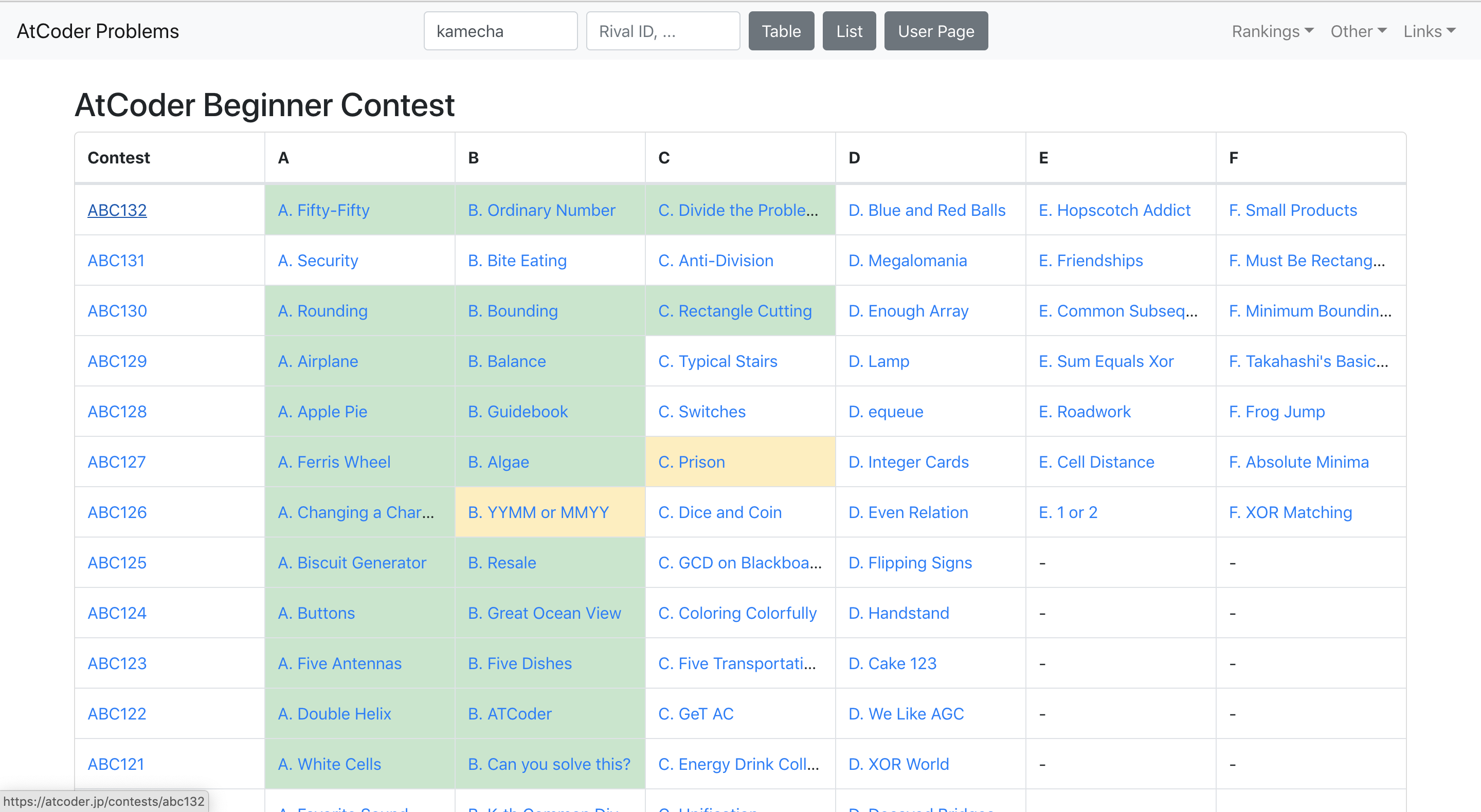Image resolution: width=1481 pixels, height=812 pixels.
Task: Open problem B. Can you solve this?
Action: coord(549,764)
